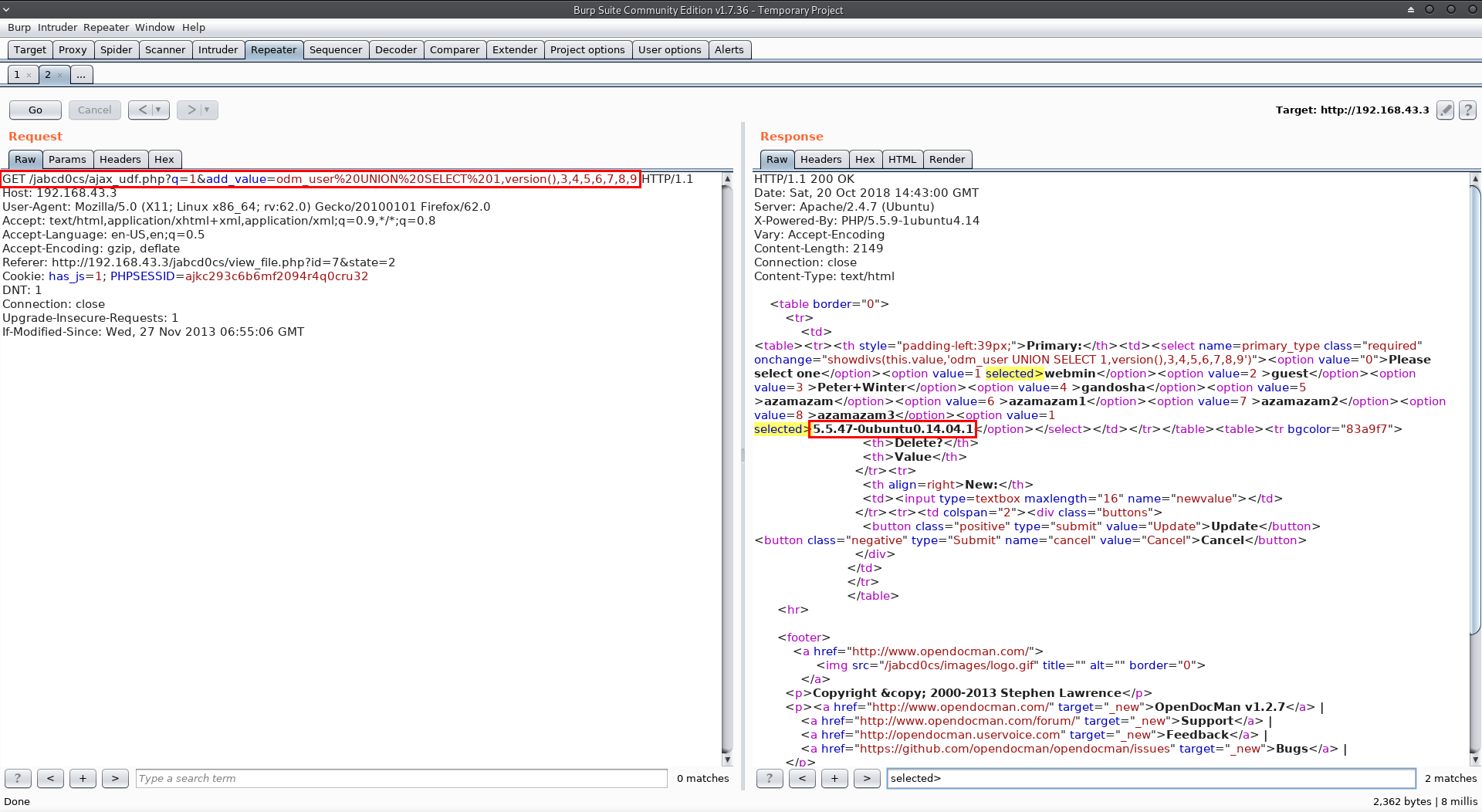Show response Headers view
This screenshot has width=1482, height=812.
pyautogui.click(x=821, y=159)
